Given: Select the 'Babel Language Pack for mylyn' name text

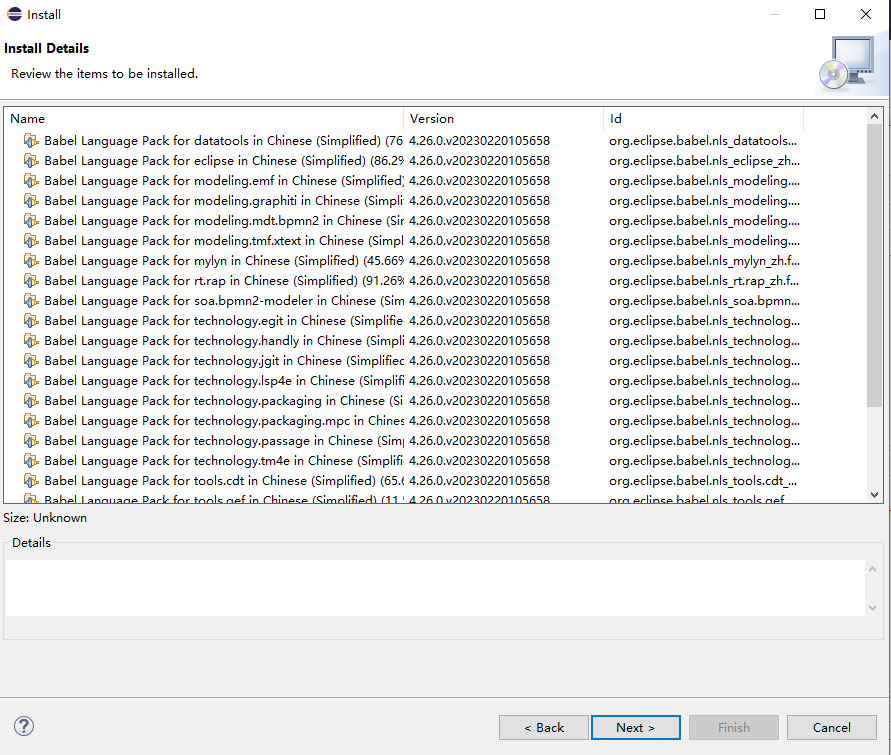Looking at the screenshot, I should [224, 261].
